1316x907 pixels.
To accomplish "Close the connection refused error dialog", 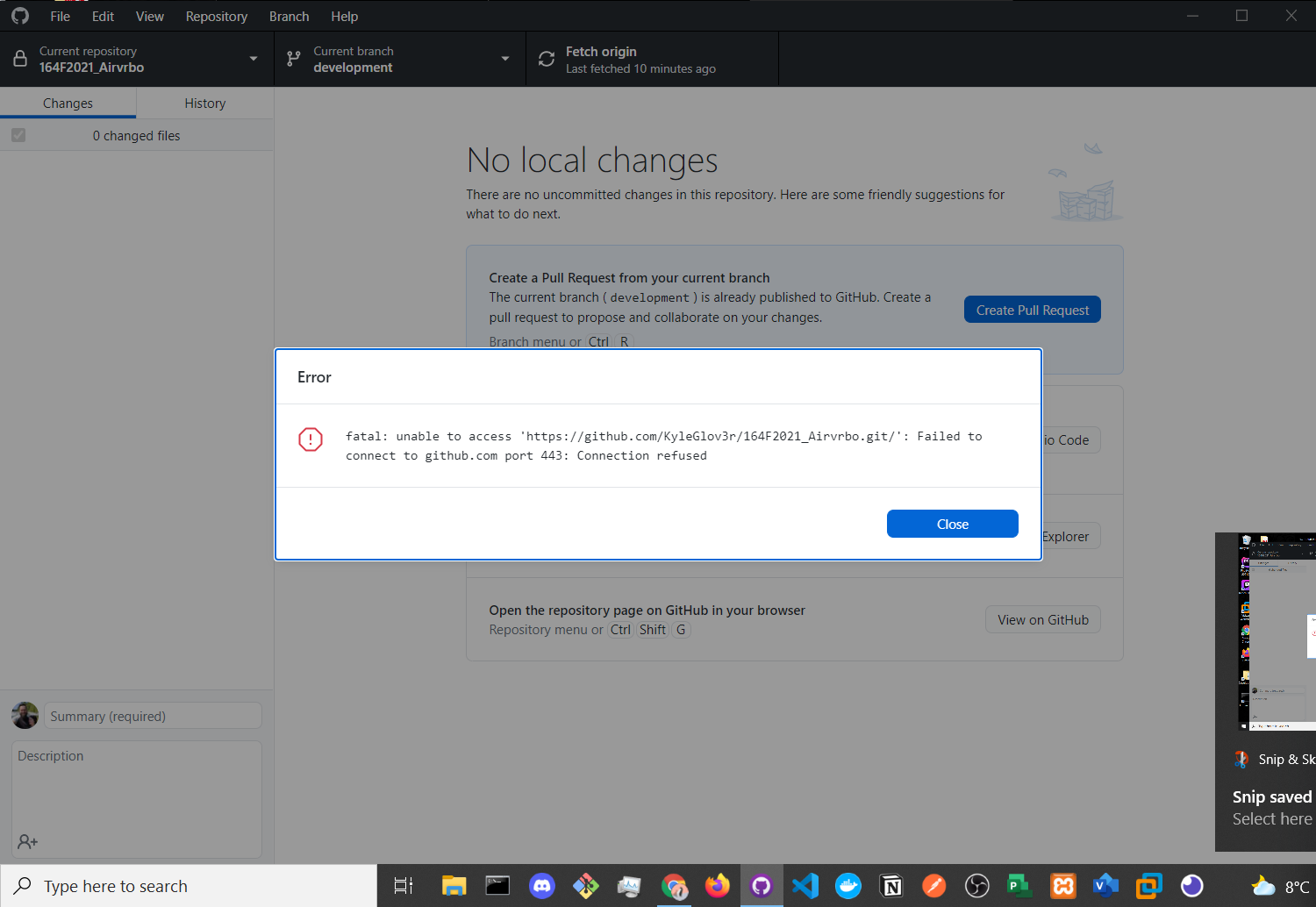I will [x=952, y=524].
